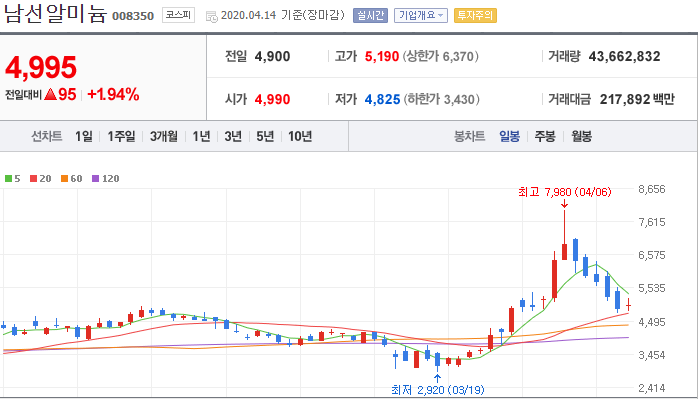Viewport: 698px width, 399px height.
Task: Click the +1.94% change rate
Action: (114, 94)
